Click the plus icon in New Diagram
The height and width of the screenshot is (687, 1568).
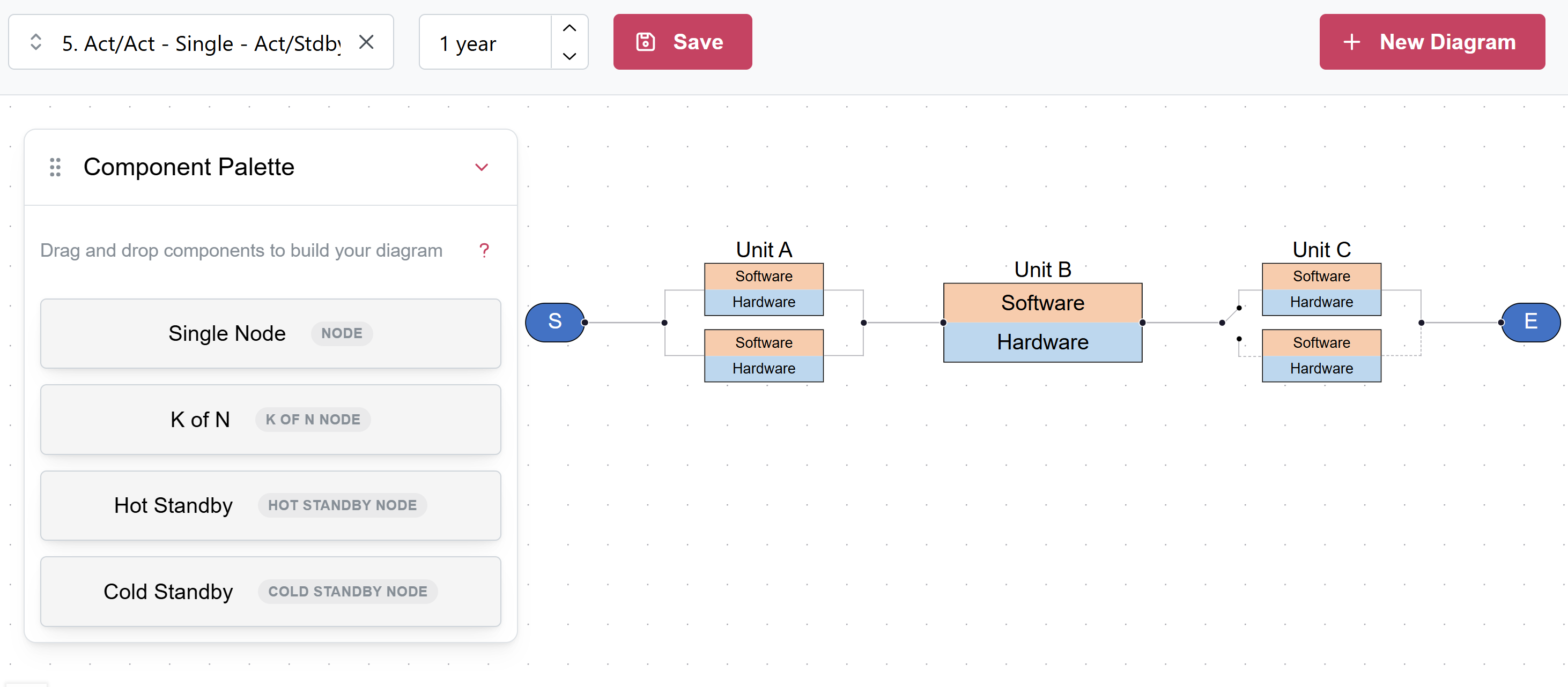point(1351,42)
